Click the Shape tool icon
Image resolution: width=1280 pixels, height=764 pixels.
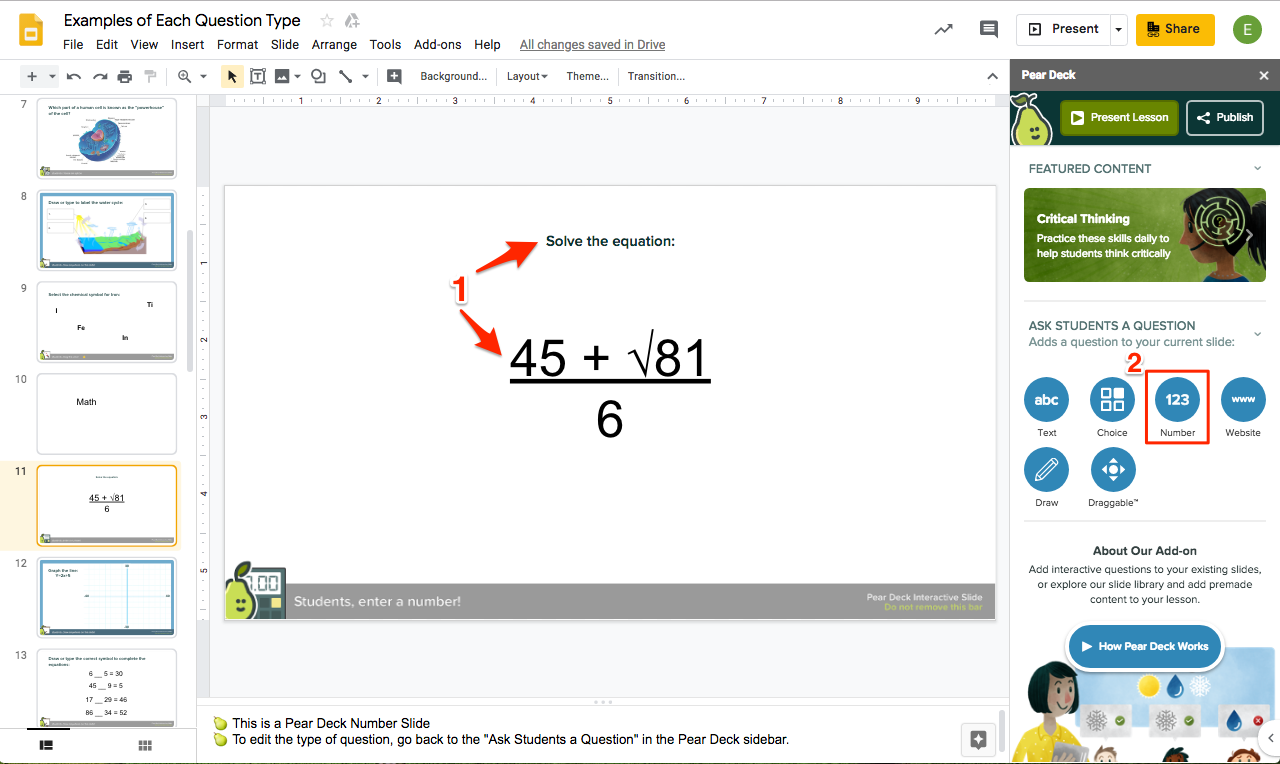pyautogui.click(x=318, y=76)
